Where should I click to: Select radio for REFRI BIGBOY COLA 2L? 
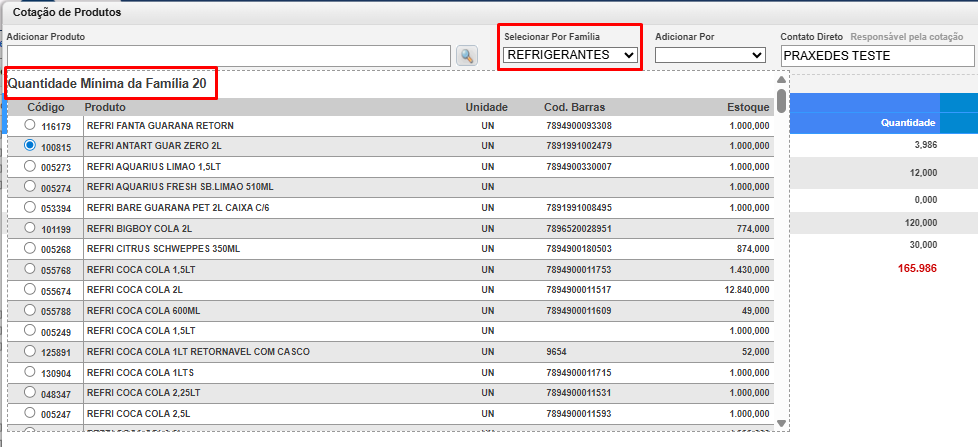point(29,227)
